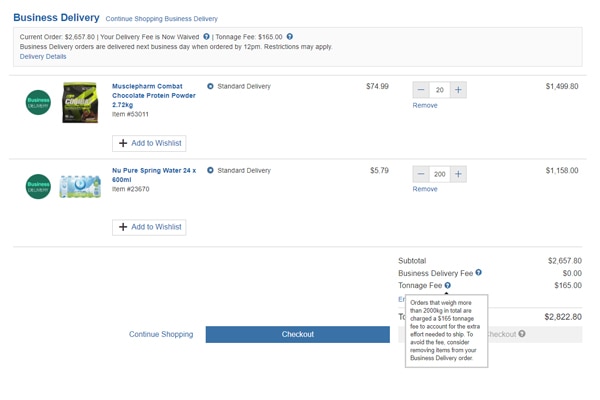Click Business Delivery badge for Musclepharm item
Screen dimensions: 600x400
pos(38,103)
